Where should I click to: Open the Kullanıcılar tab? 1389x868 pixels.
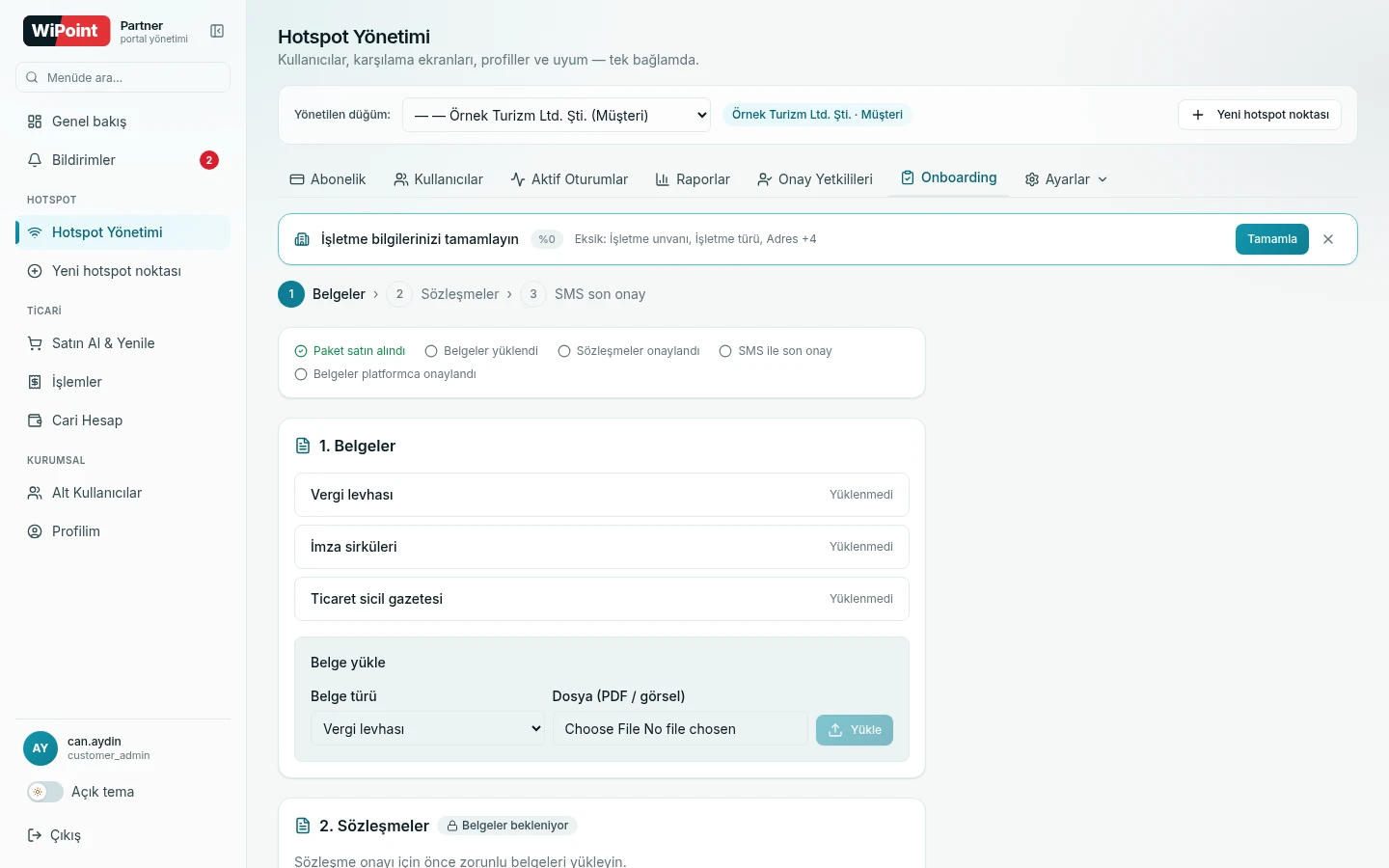[438, 179]
